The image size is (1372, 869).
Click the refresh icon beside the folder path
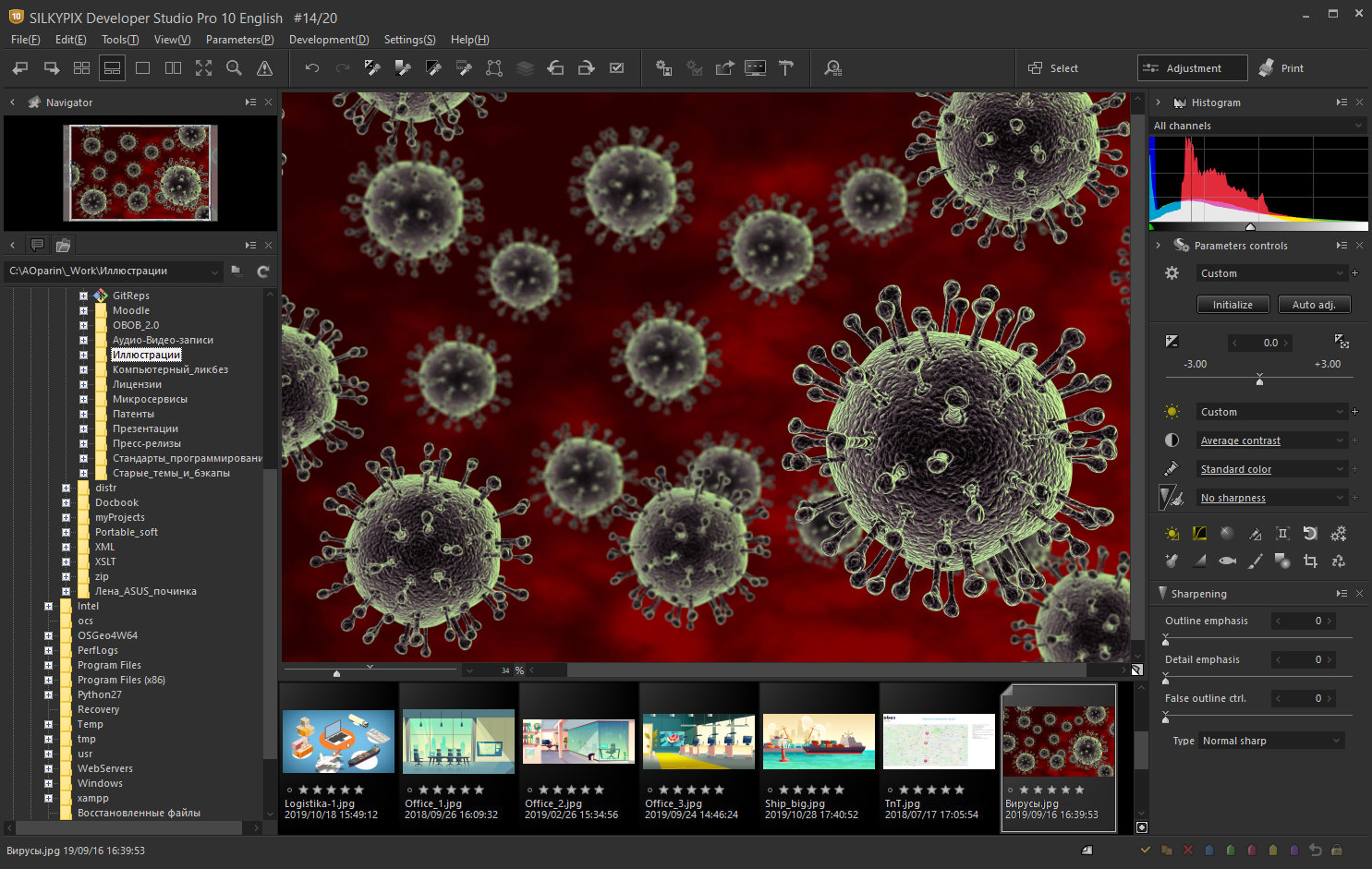263,272
